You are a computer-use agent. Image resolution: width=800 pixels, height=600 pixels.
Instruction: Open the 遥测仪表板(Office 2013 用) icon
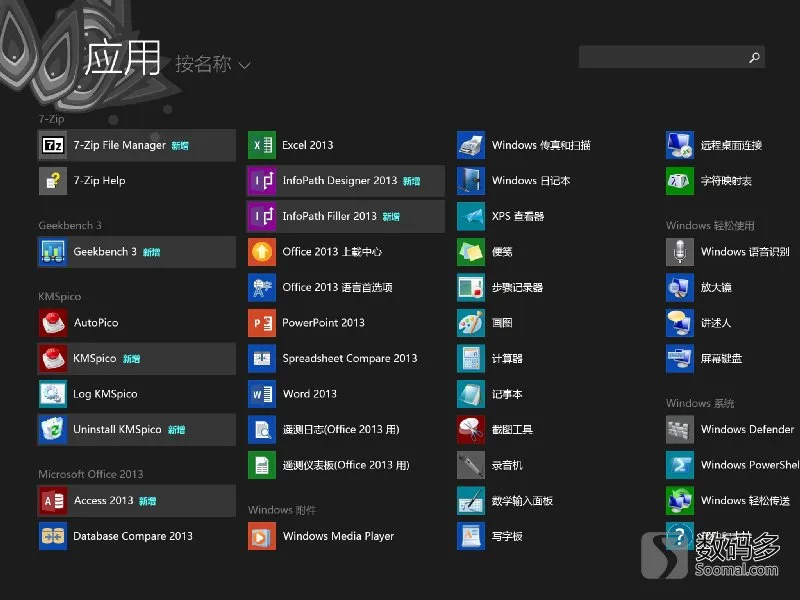pyautogui.click(x=262, y=465)
